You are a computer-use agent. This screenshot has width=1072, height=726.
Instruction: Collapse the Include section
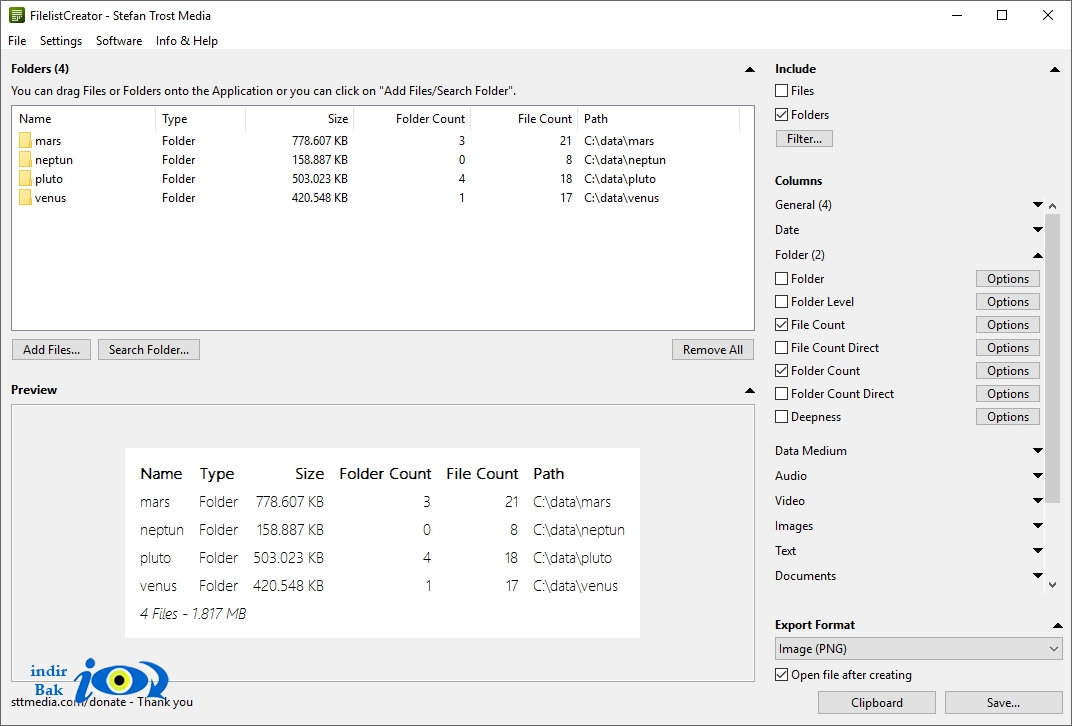[1055, 69]
